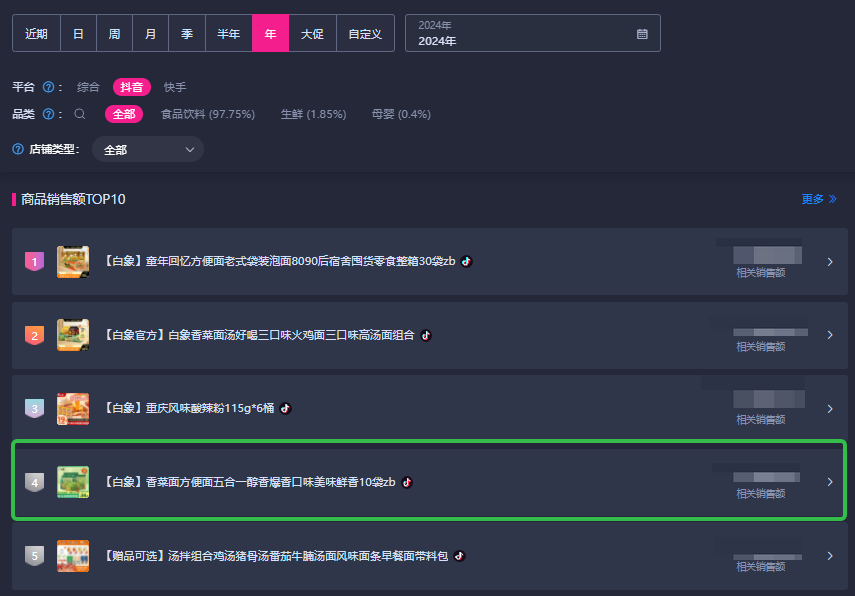This screenshot has width=855, height=596.
Task: Open the 自定义 custom range tab
Action: pos(365,34)
